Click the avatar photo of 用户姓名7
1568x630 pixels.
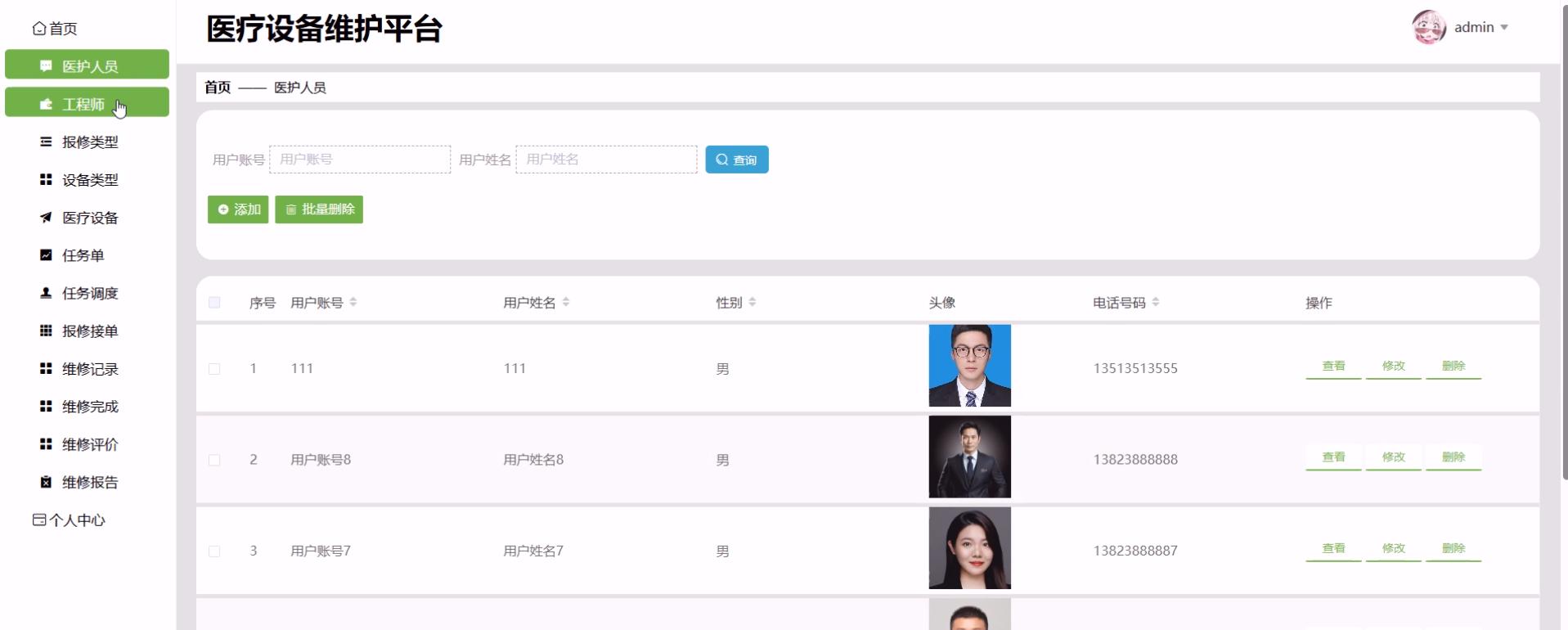click(x=970, y=548)
